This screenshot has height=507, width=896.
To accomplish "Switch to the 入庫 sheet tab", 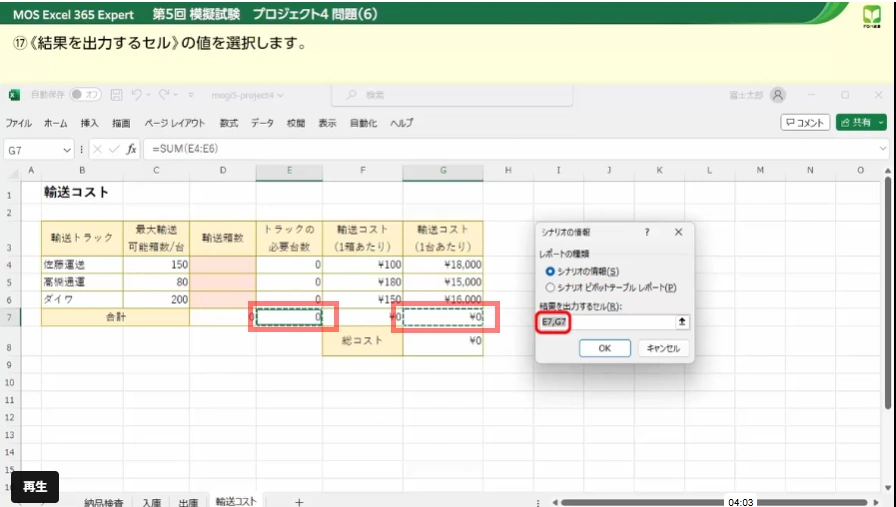I will (x=151, y=502).
